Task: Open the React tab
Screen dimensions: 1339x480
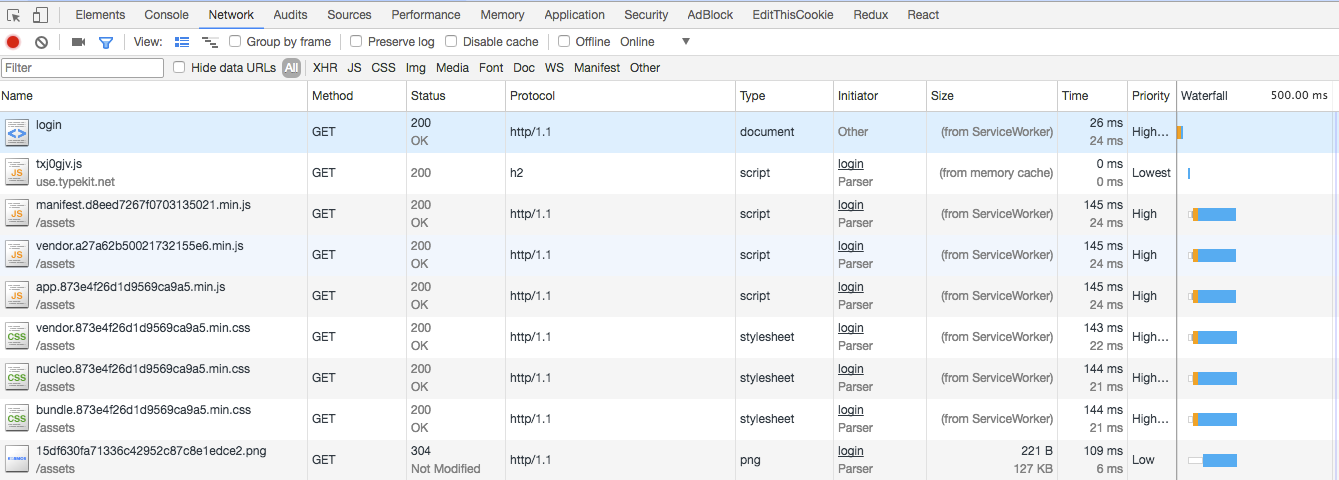Action: click(x=923, y=15)
